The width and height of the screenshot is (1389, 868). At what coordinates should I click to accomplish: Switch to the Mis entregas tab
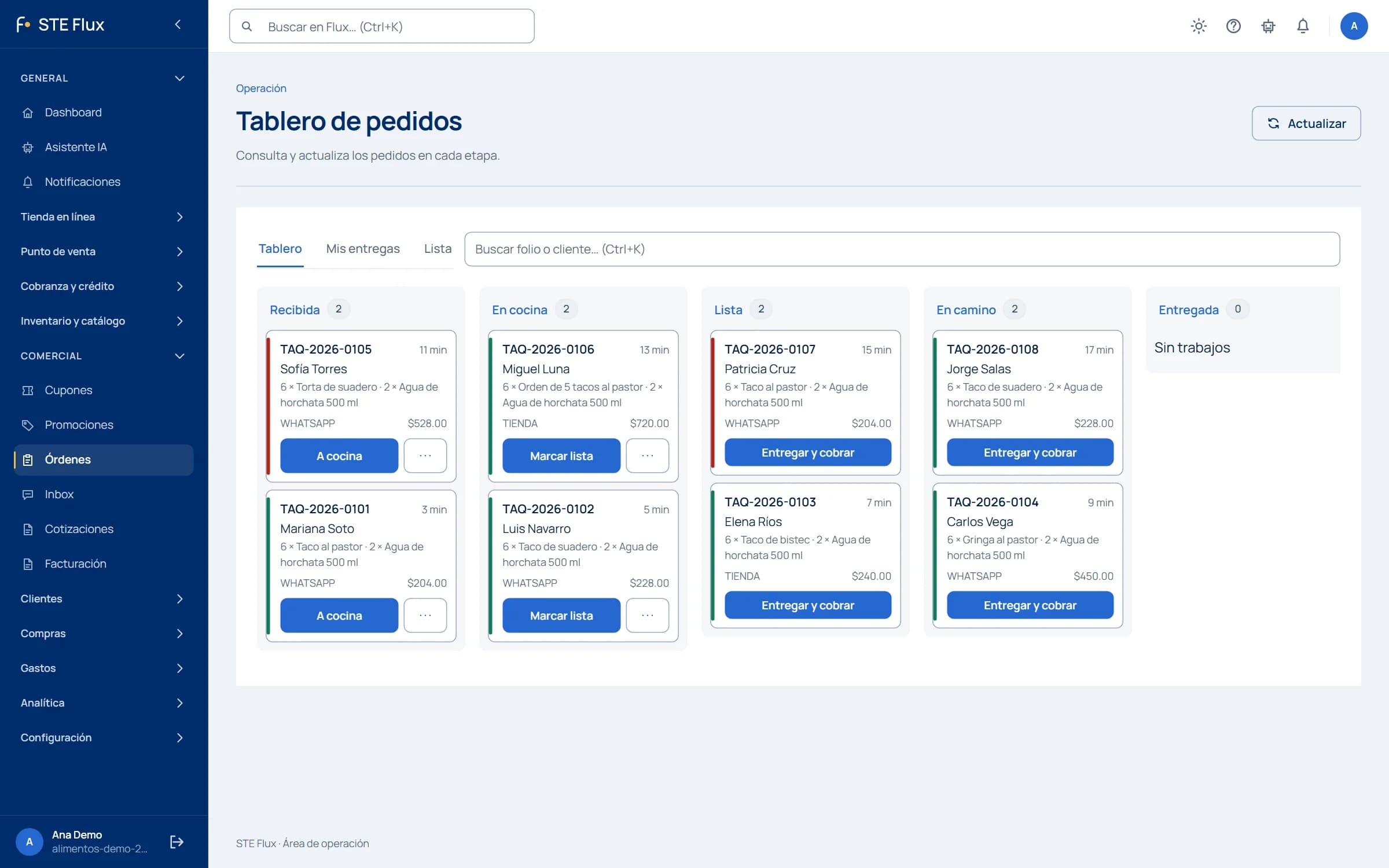(x=363, y=249)
